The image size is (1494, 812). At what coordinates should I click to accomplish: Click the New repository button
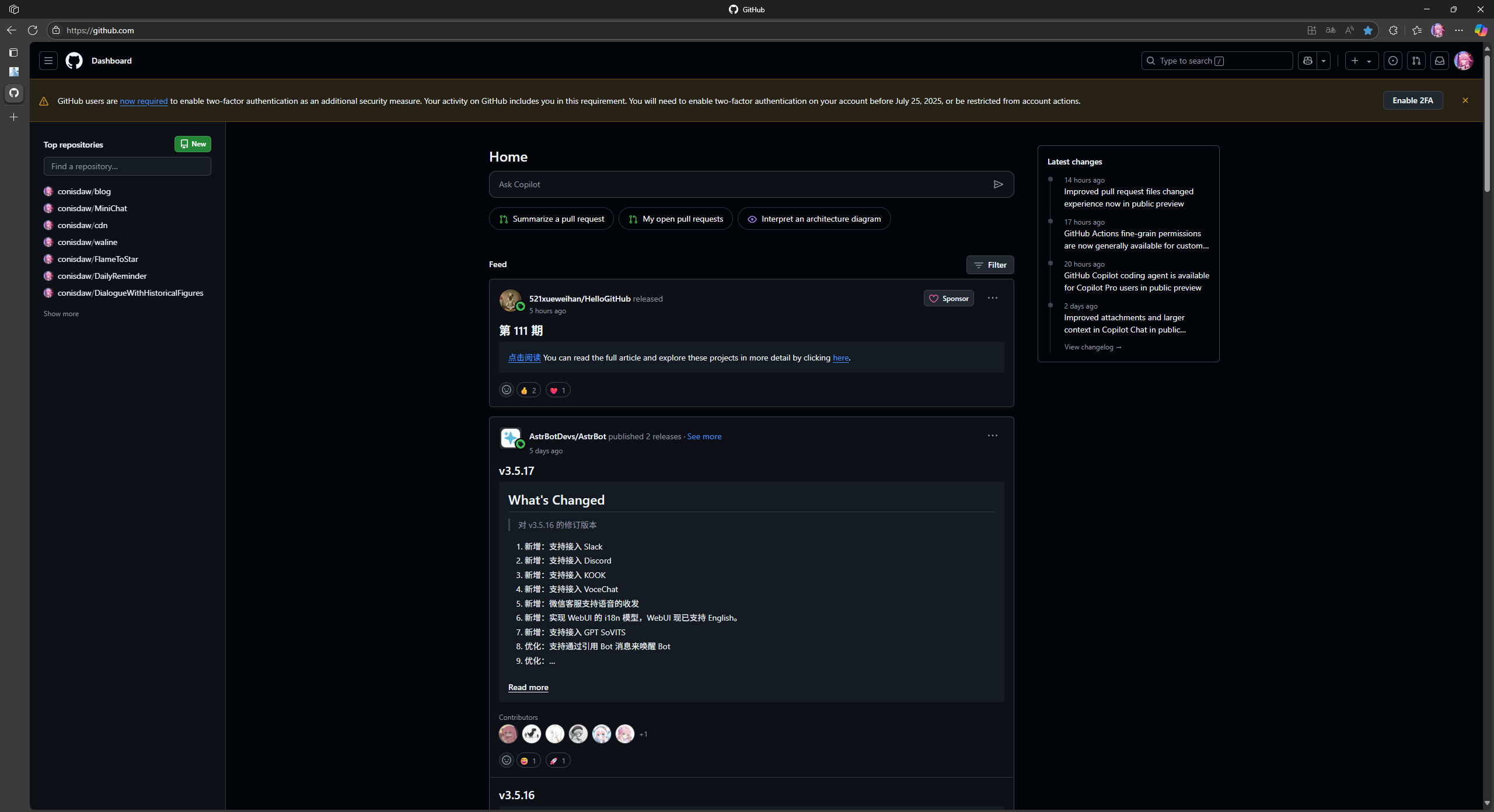pyautogui.click(x=193, y=144)
